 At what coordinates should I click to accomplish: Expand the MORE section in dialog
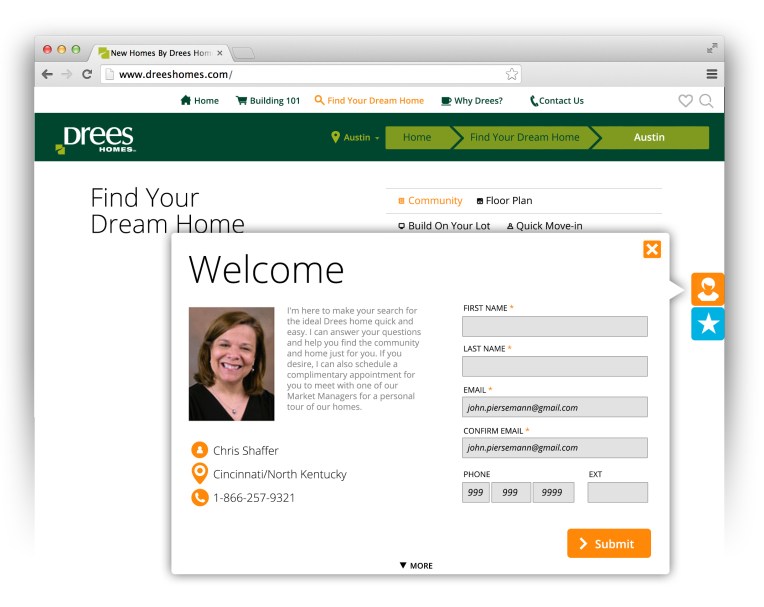point(416,566)
